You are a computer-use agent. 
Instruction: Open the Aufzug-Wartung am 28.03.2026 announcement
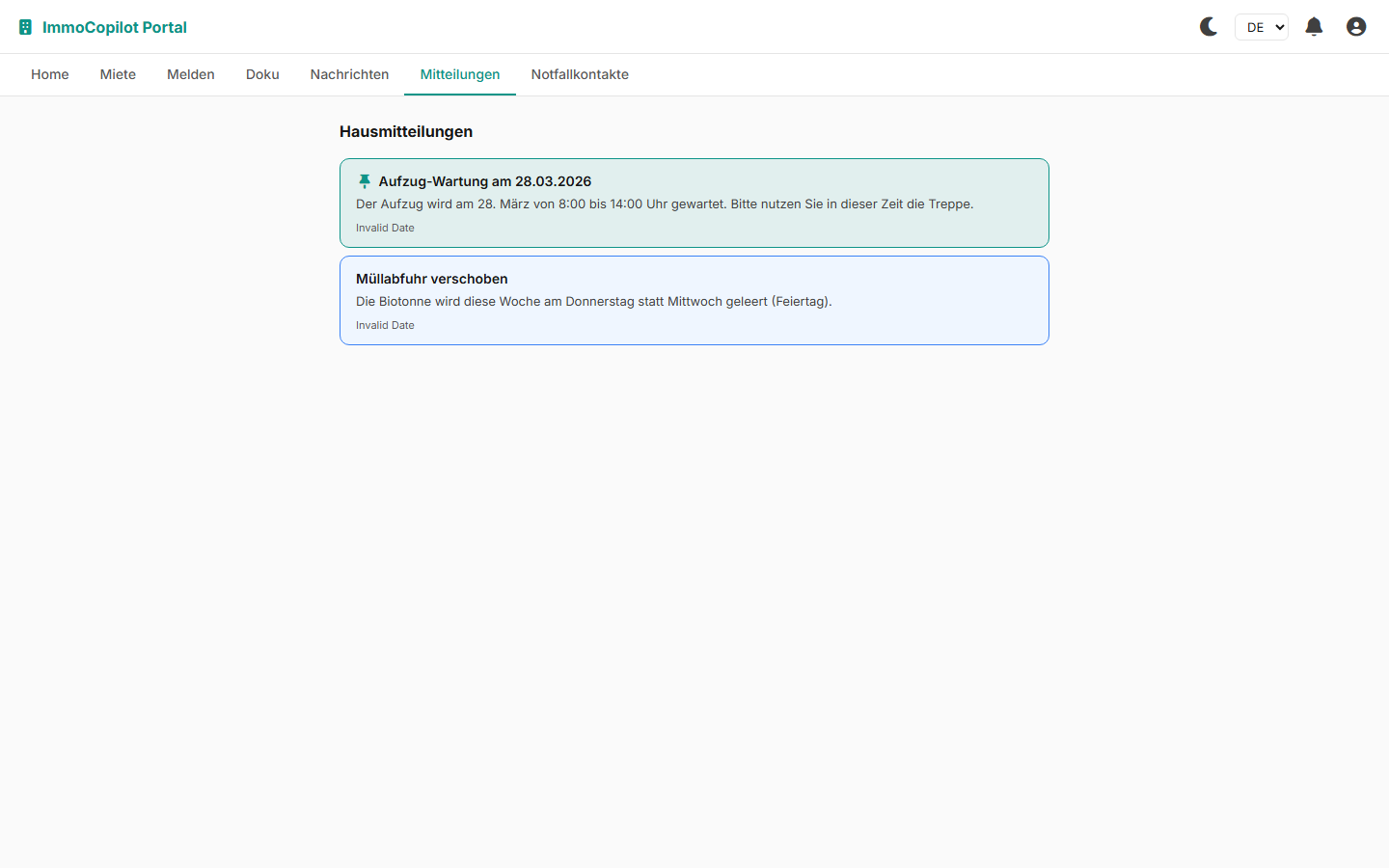(x=484, y=181)
